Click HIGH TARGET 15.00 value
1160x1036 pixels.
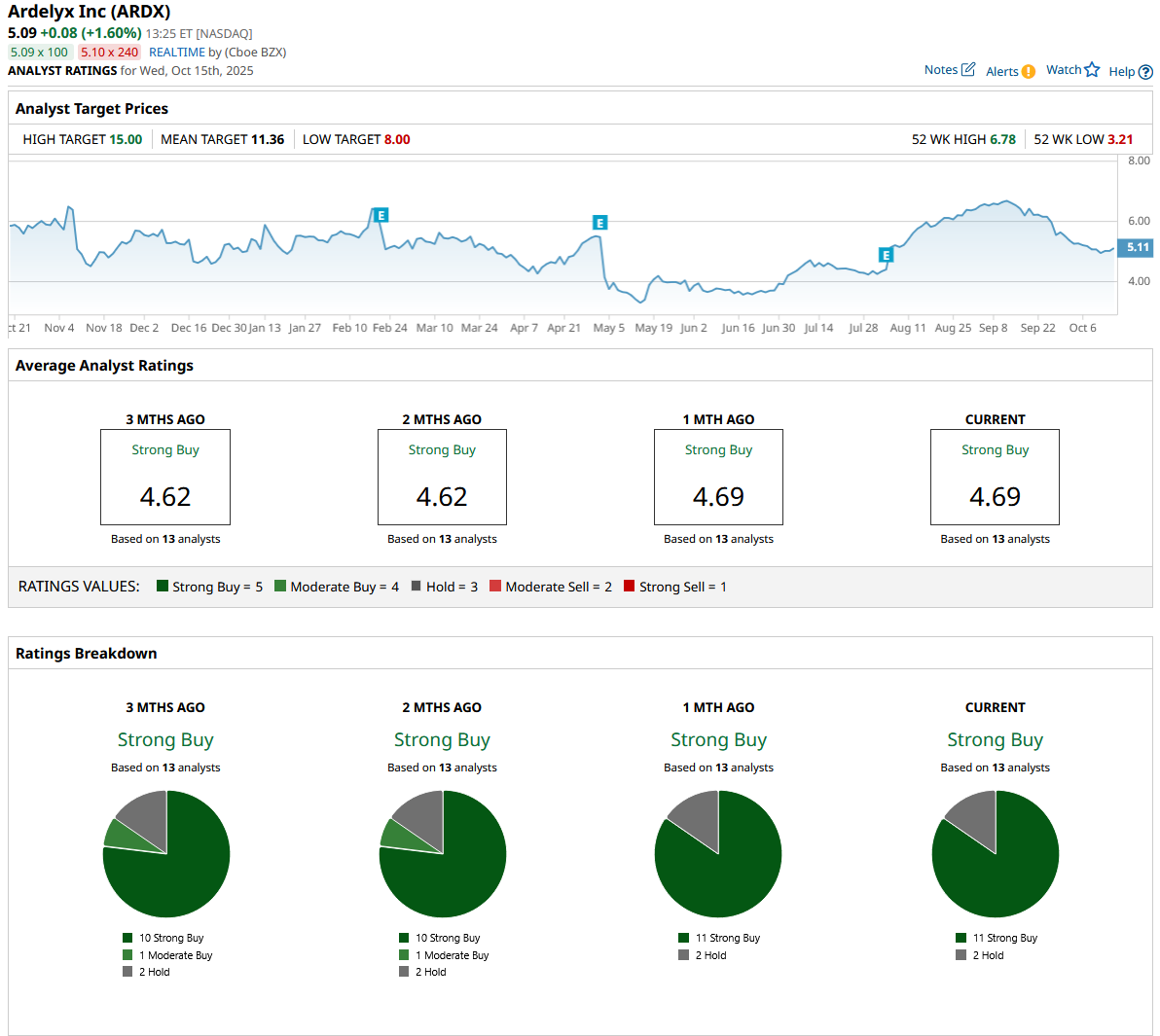(126, 139)
